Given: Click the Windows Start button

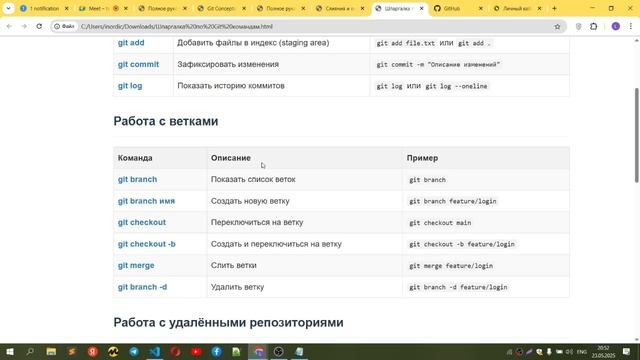Looking at the screenshot, I should click(x=9, y=351).
